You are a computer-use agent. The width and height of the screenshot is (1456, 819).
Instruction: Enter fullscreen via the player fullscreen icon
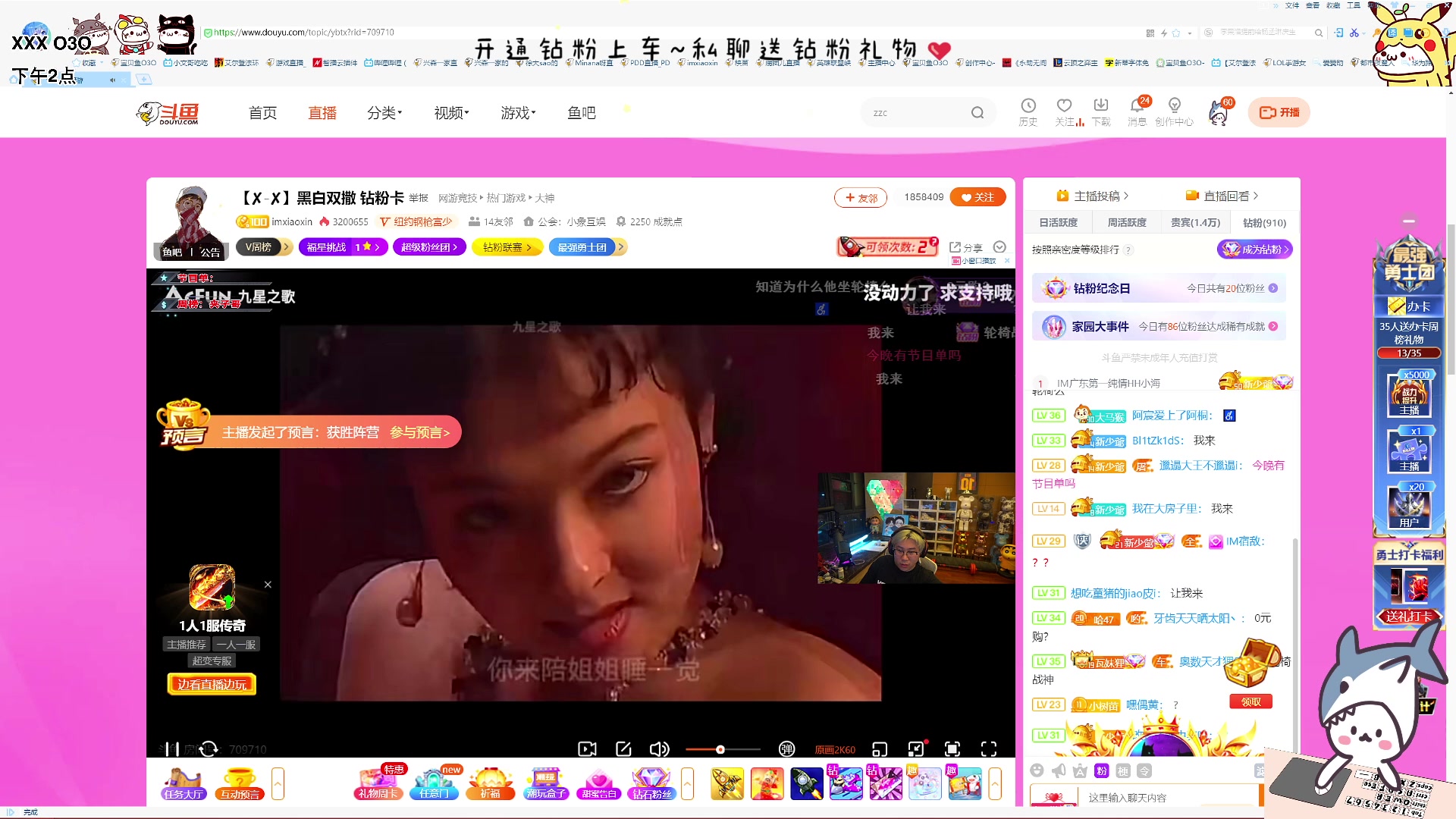click(x=988, y=748)
